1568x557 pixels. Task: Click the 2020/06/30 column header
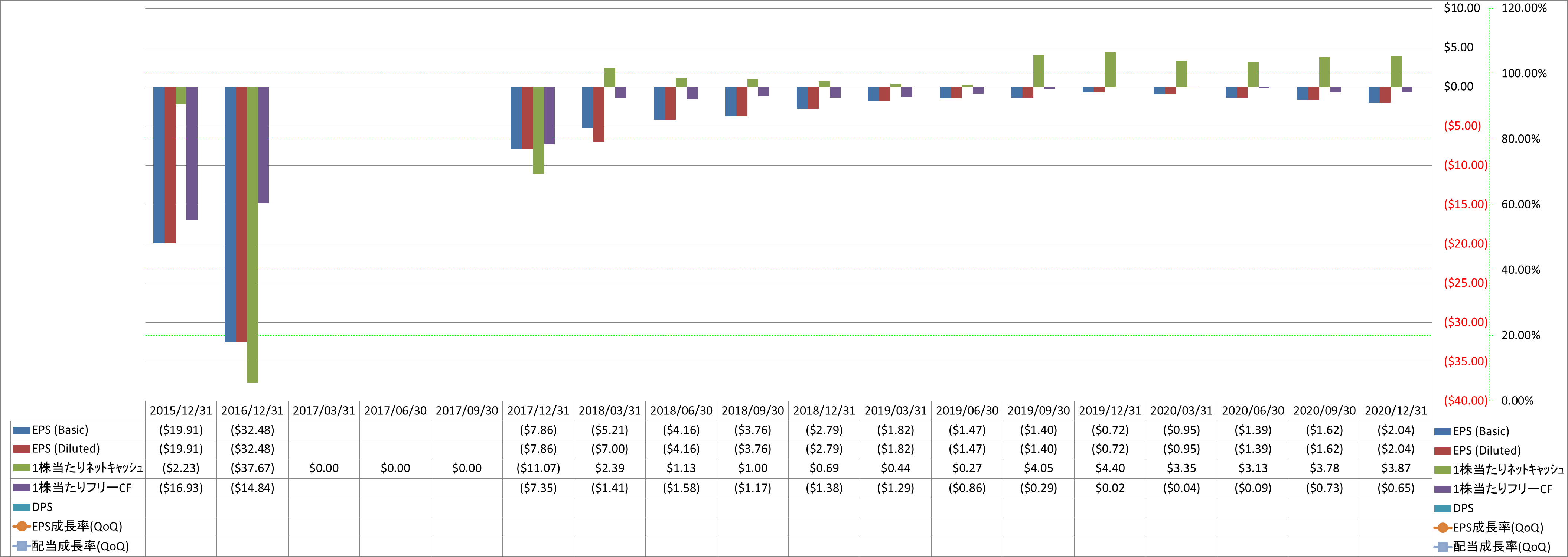(x=1253, y=411)
